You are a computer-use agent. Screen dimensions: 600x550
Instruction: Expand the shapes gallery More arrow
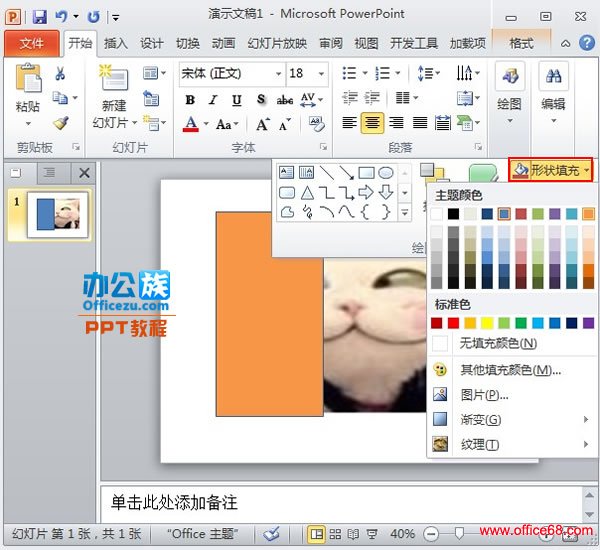404,212
